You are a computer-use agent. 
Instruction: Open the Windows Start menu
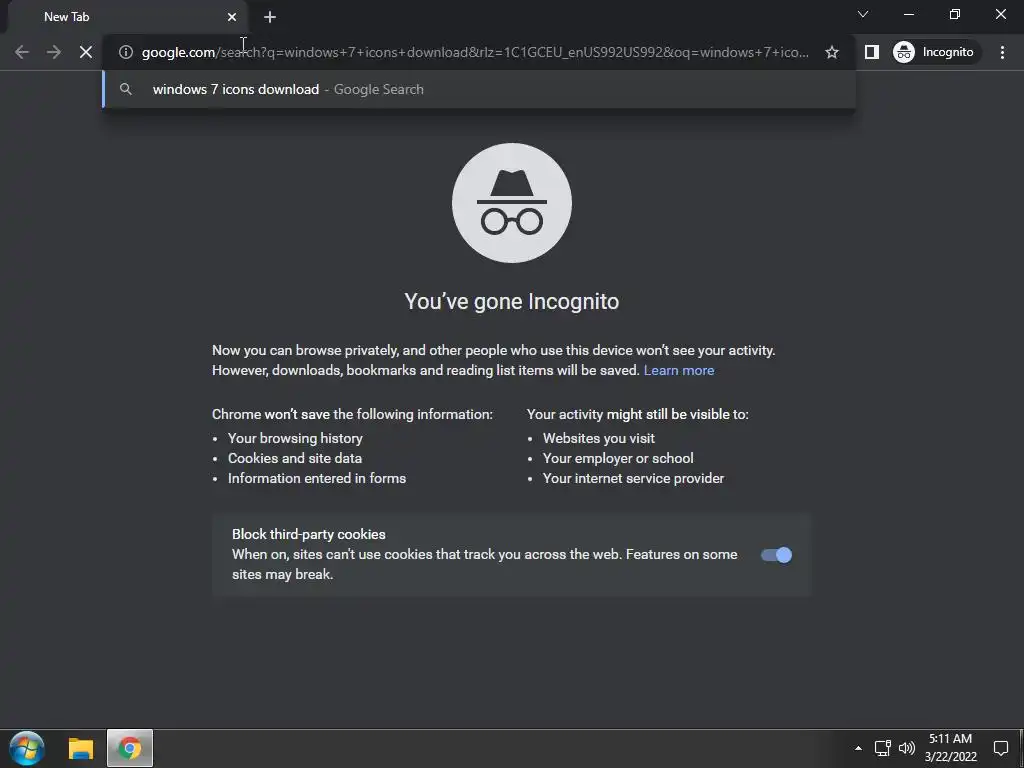[x=27, y=748]
